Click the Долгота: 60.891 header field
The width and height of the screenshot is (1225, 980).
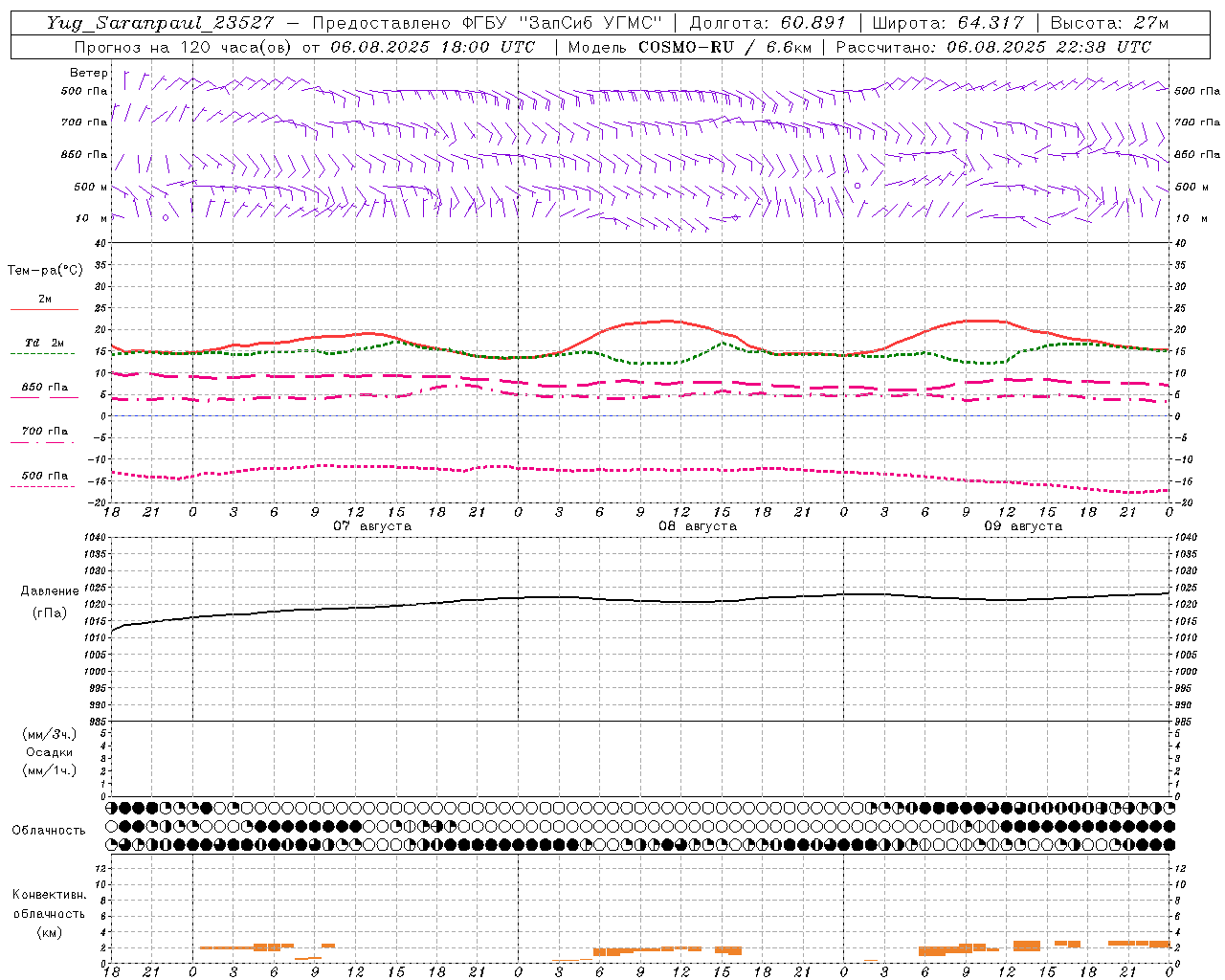click(768, 23)
